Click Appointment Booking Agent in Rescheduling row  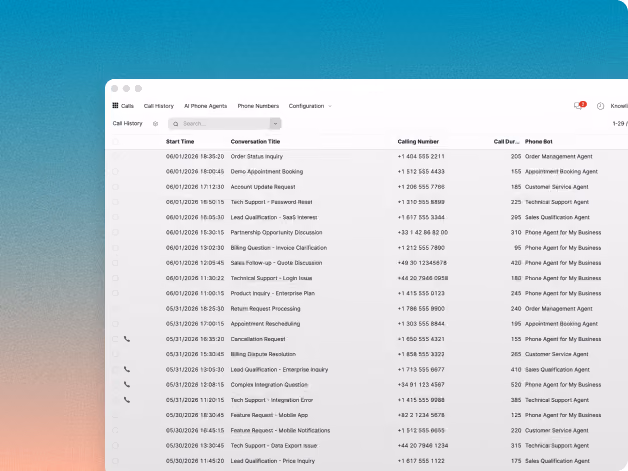(x=561, y=324)
